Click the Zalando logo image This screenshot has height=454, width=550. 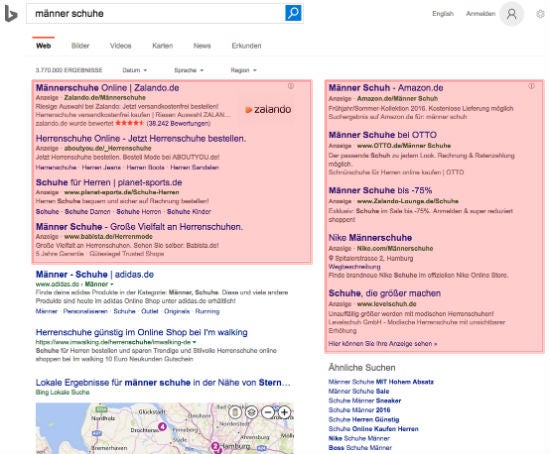click(268, 109)
